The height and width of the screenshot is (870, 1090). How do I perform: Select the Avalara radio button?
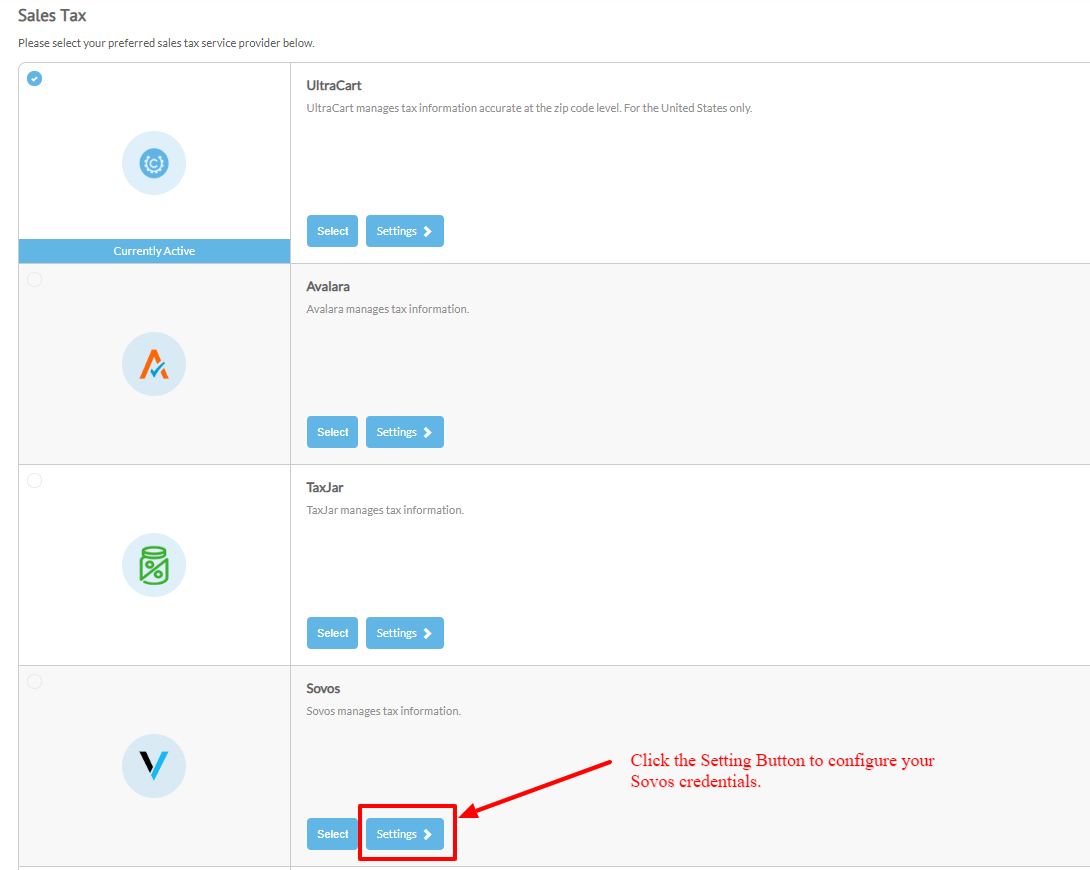click(34, 279)
